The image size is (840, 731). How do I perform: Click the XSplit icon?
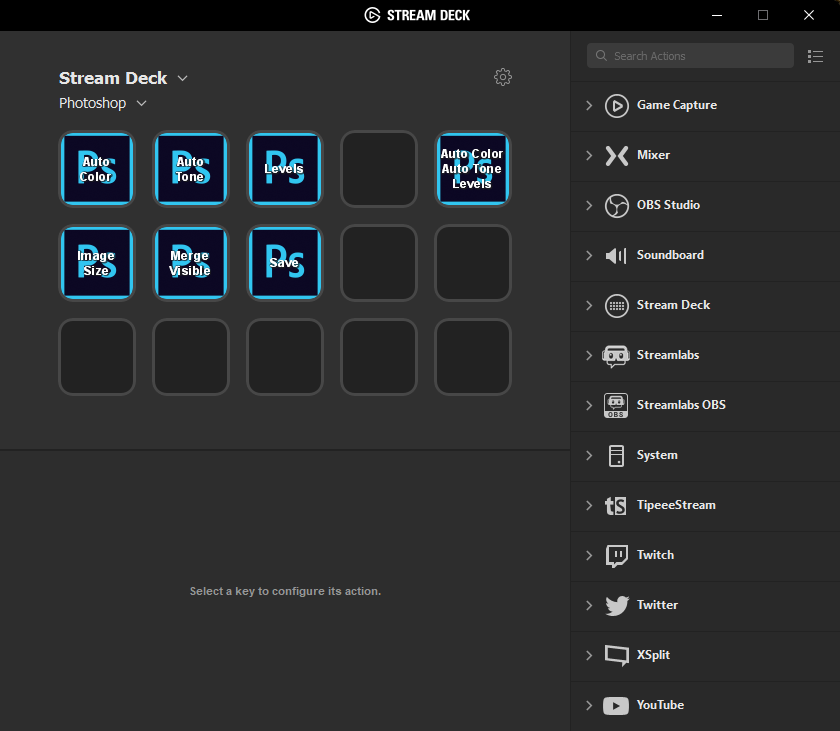pyautogui.click(x=617, y=655)
